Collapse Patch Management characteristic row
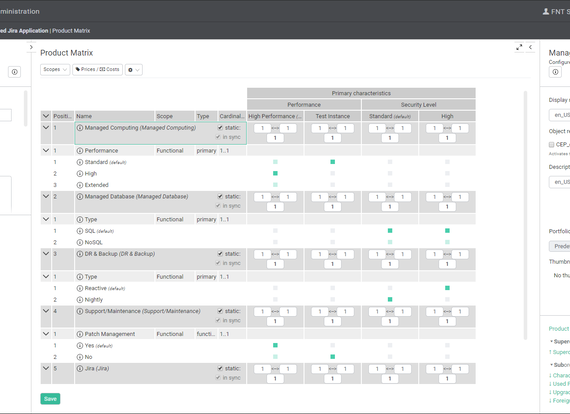The width and height of the screenshot is (570, 414). (46, 334)
